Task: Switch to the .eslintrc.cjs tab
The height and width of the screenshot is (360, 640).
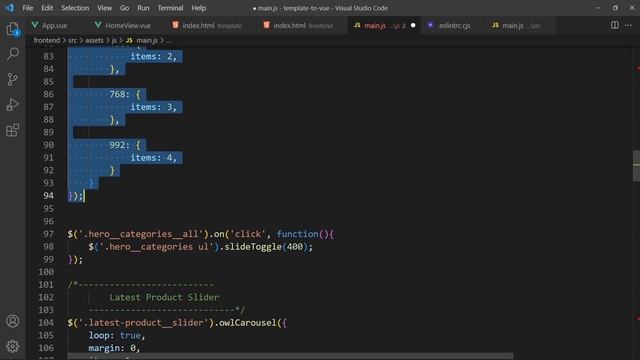Action: point(454,25)
